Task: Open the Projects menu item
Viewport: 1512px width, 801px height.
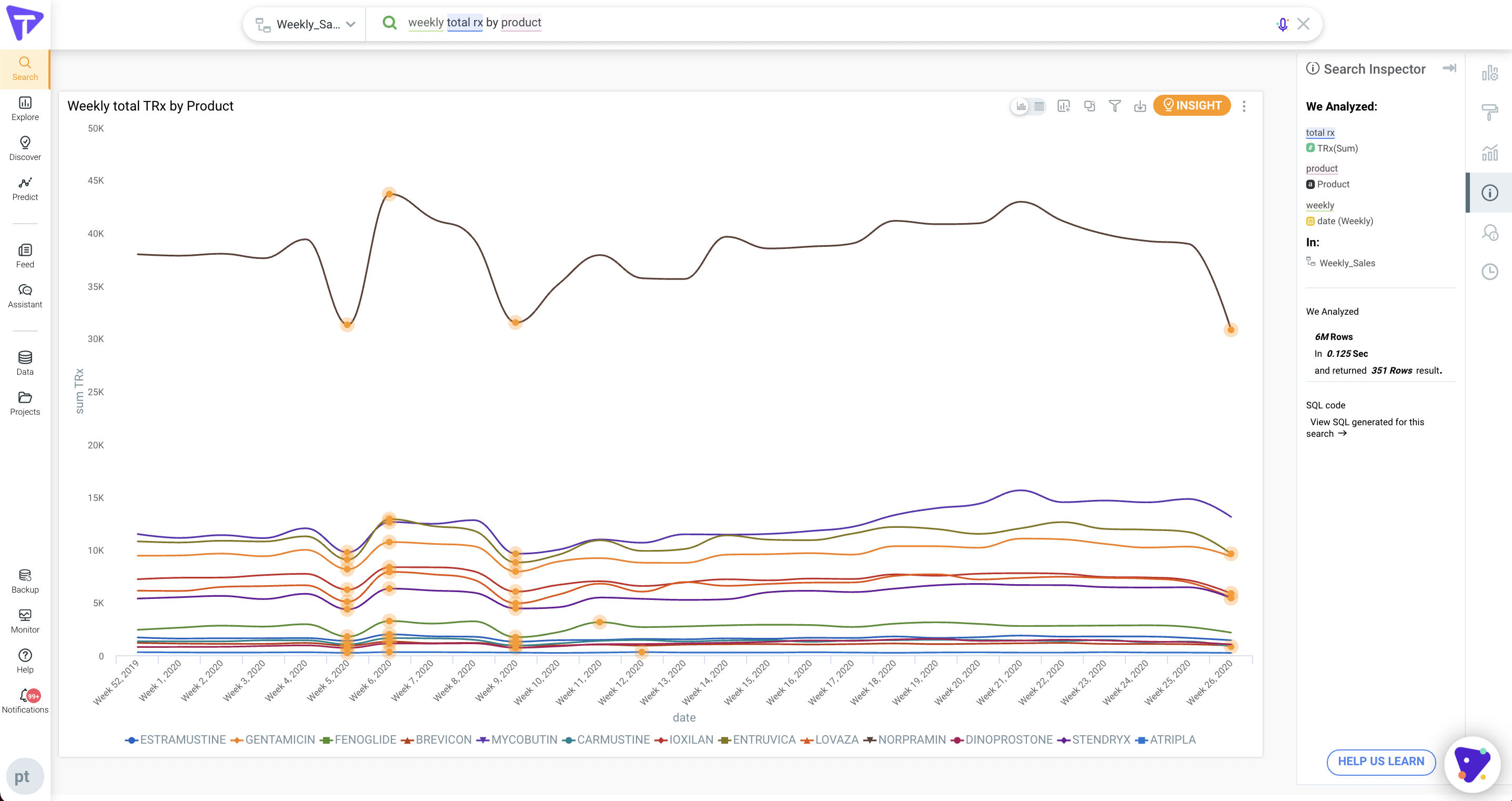Action: [25, 404]
